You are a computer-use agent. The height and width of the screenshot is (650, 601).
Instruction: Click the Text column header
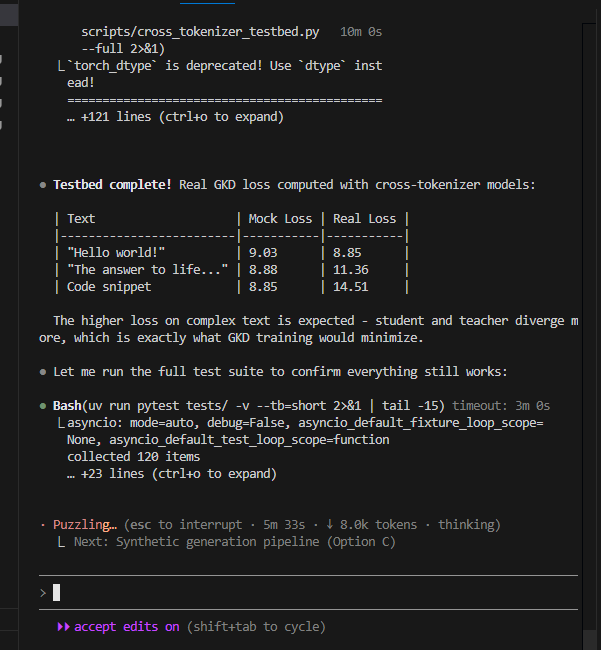(81, 218)
